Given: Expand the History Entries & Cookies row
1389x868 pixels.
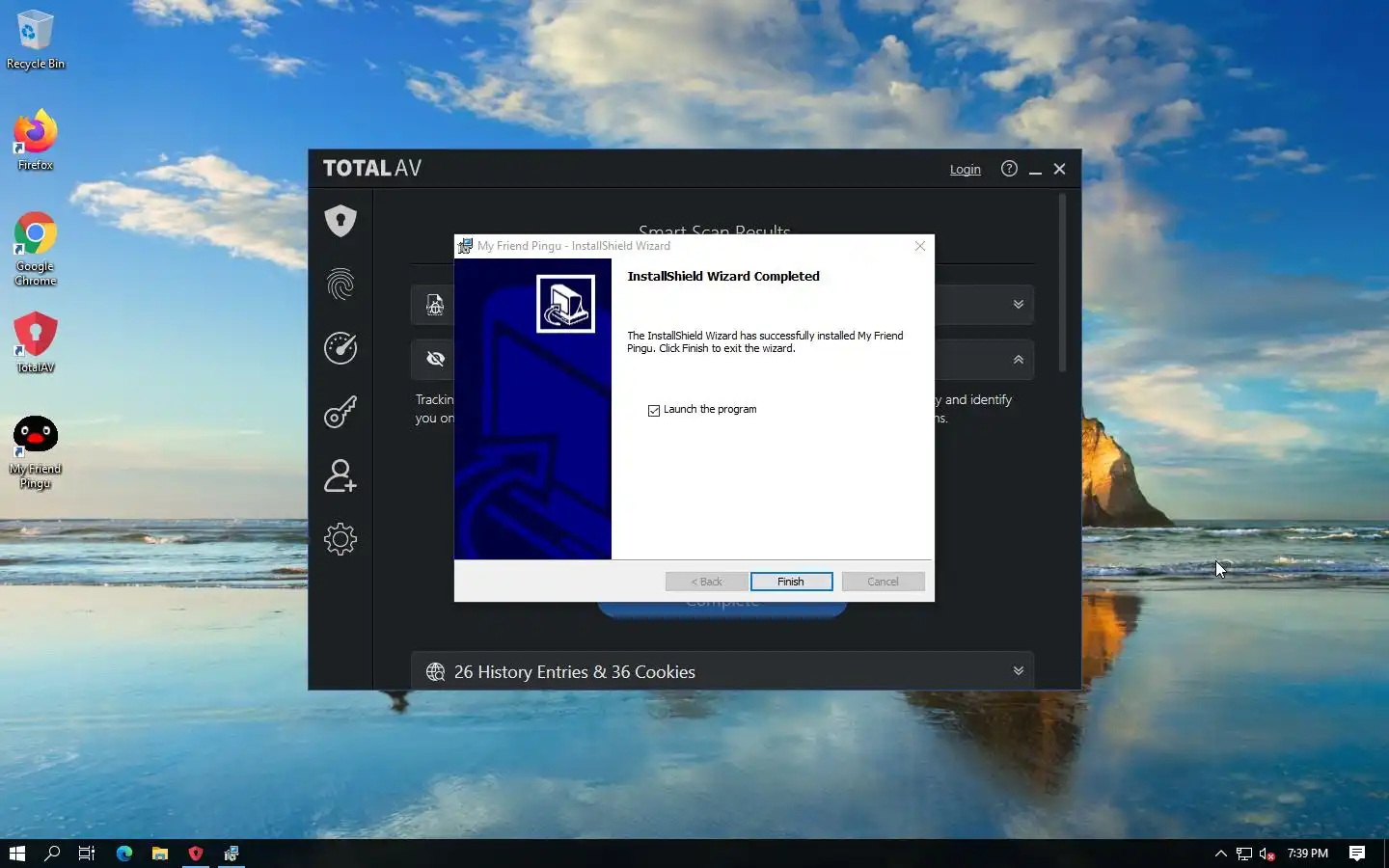Looking at the screenshot, I should (x=1018, y=671).
